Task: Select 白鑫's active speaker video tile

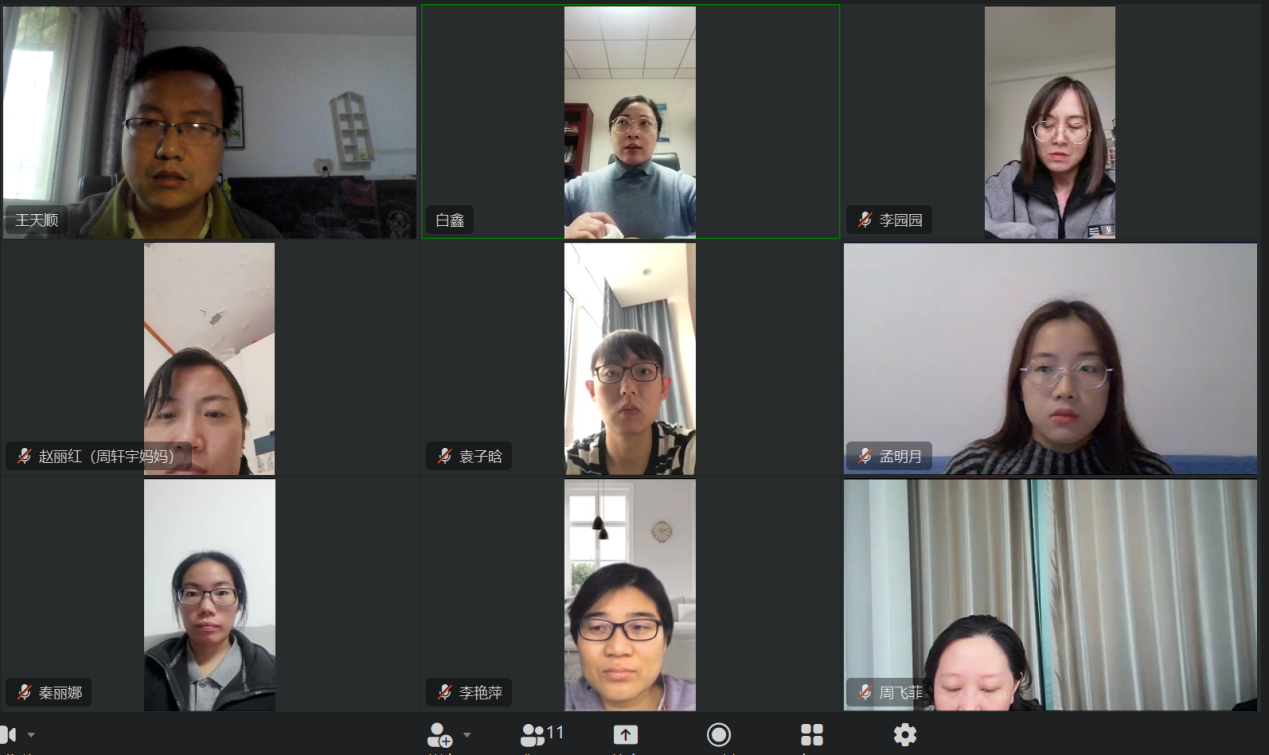Action: pos(630,122)
